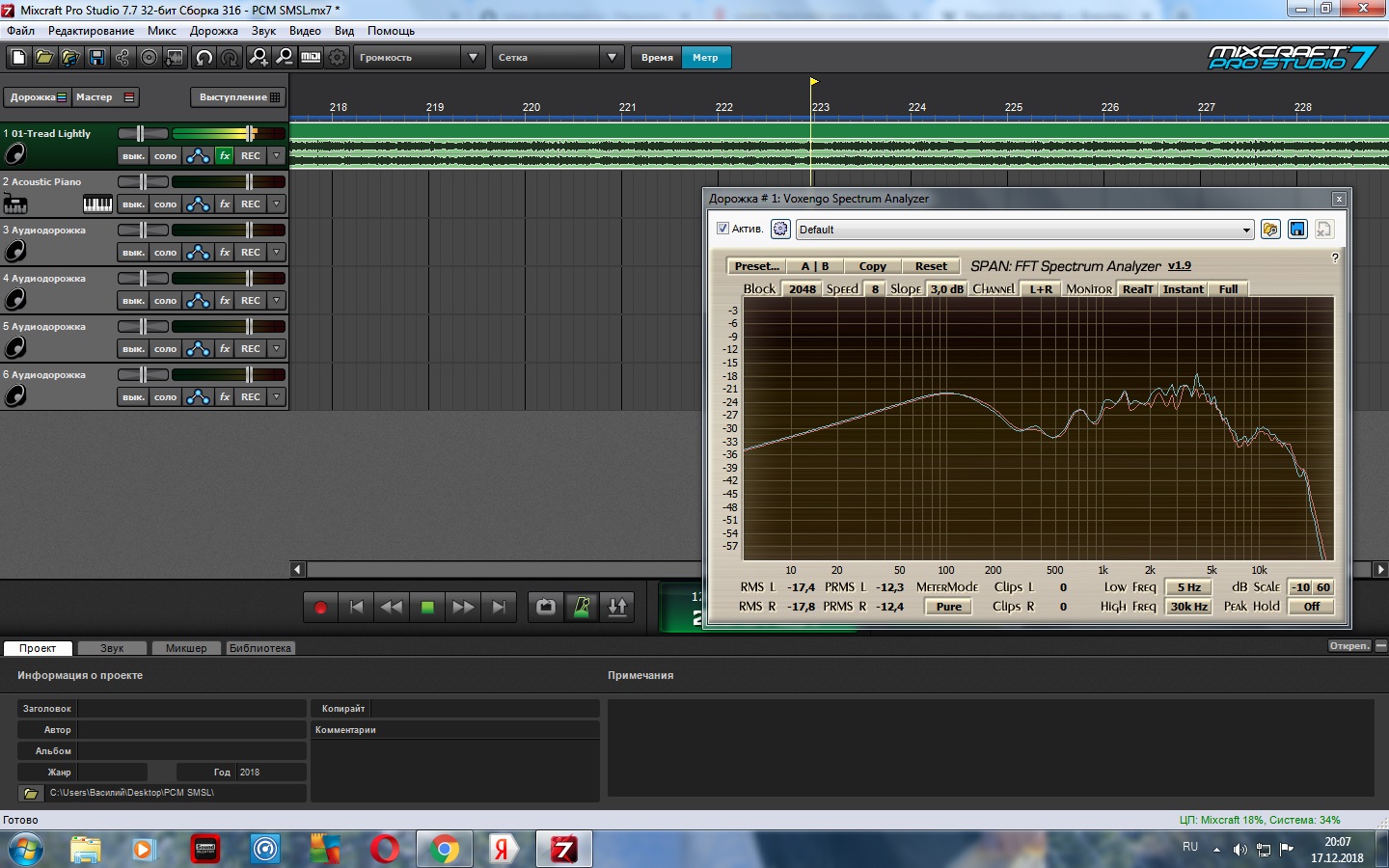Toggle the metronome icon in transport
Image resolution: width=1389 pixels, height=868 pixels.
coord(582,607)
